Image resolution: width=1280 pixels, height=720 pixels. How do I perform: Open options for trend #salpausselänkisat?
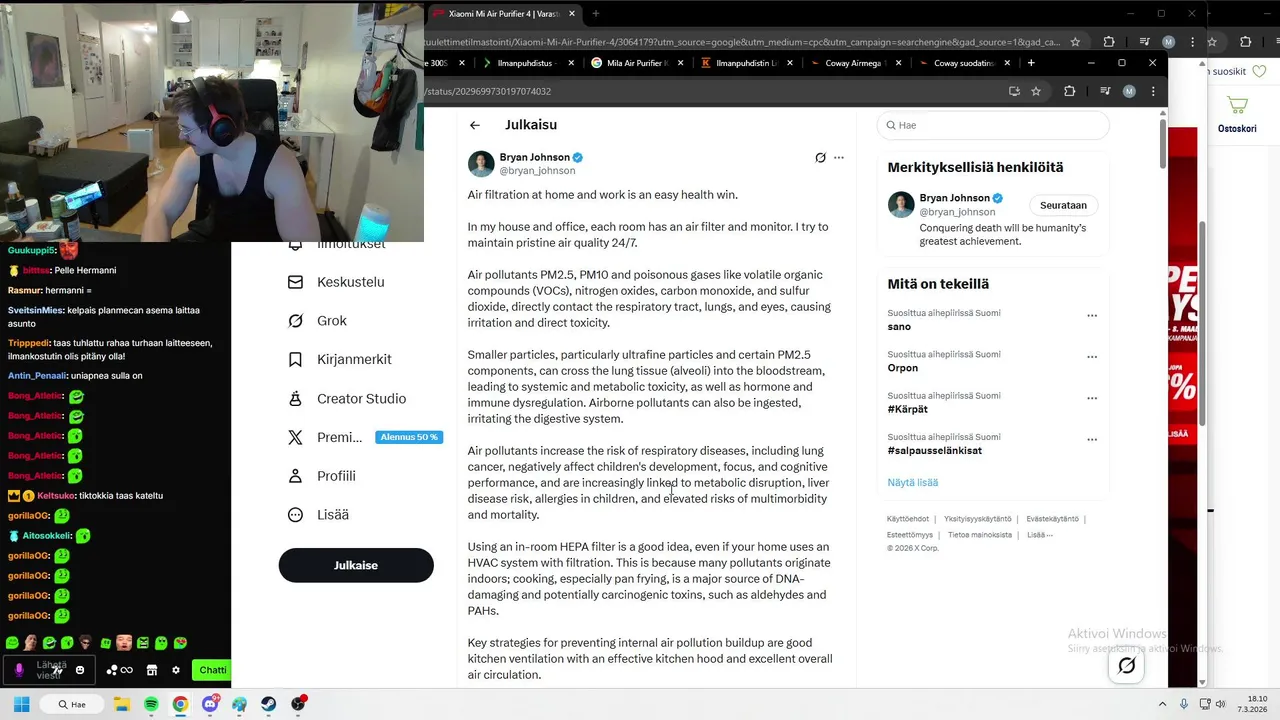(x=1092, y=439)
